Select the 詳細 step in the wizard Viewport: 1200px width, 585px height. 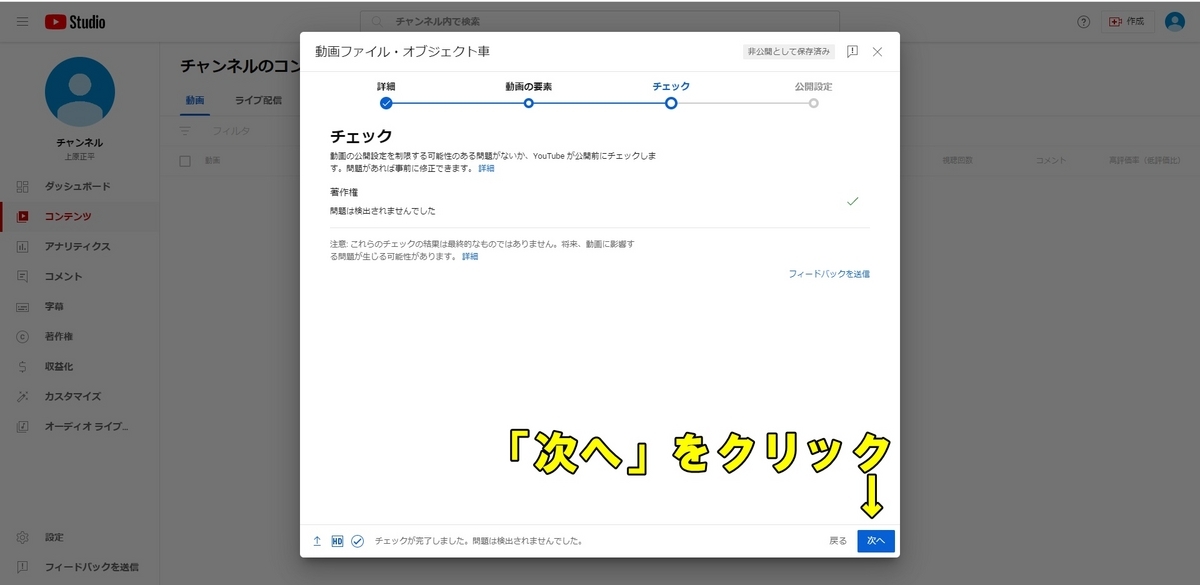pyautogui.click(x=387, y=103)
